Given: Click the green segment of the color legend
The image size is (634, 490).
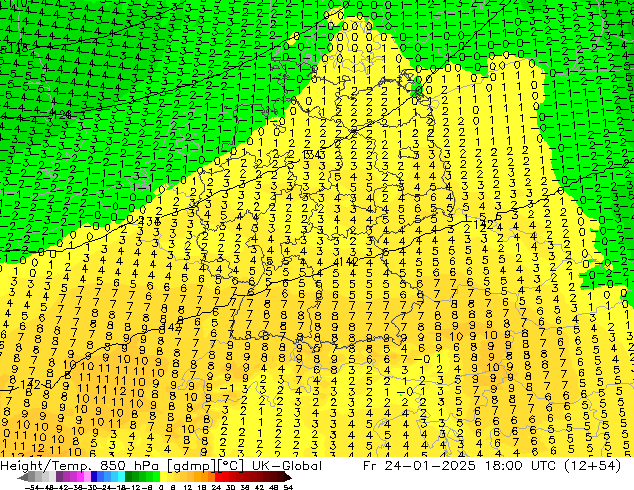Looking at the screenshot, I should pos(142,477).
